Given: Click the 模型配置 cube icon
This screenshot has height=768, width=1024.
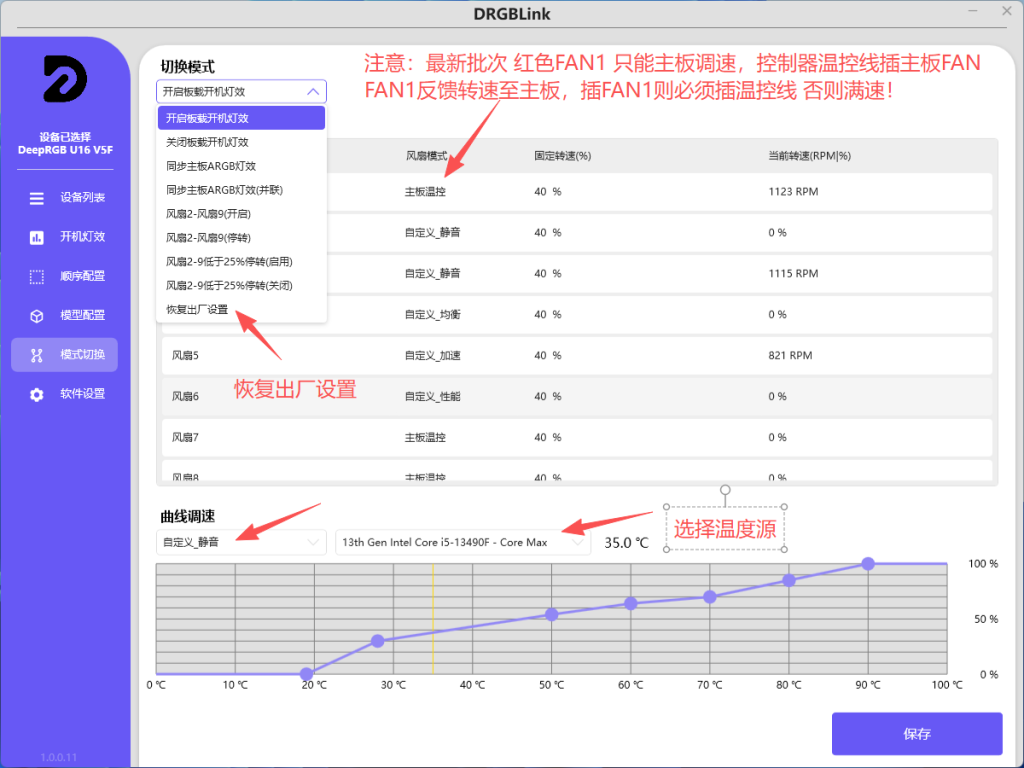Looking at the screenshot, I should (x=37, y=315).
